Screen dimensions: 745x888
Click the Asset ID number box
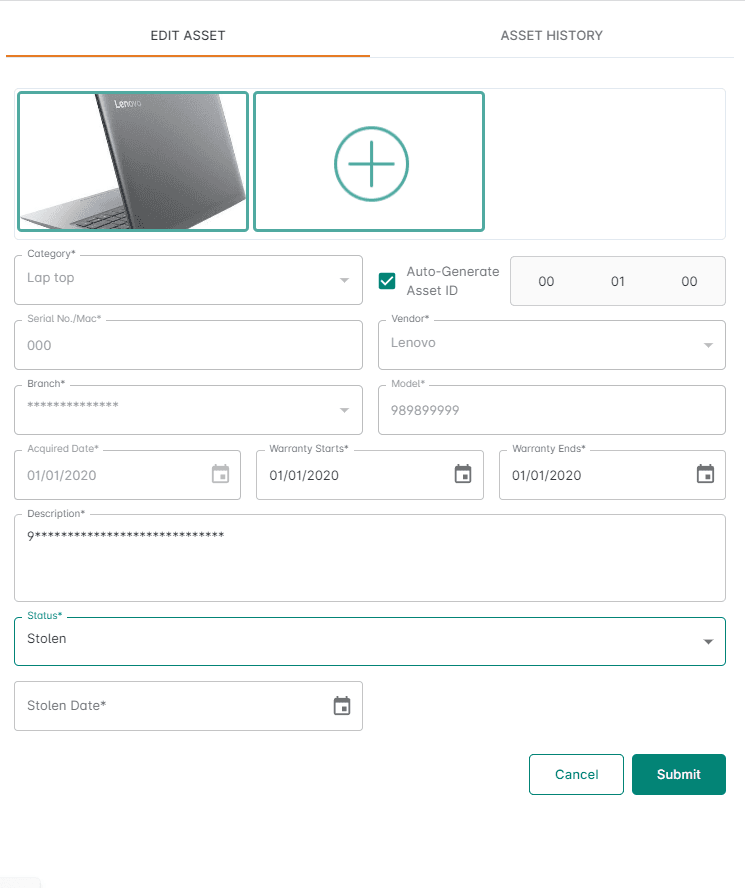coord(617,281)
